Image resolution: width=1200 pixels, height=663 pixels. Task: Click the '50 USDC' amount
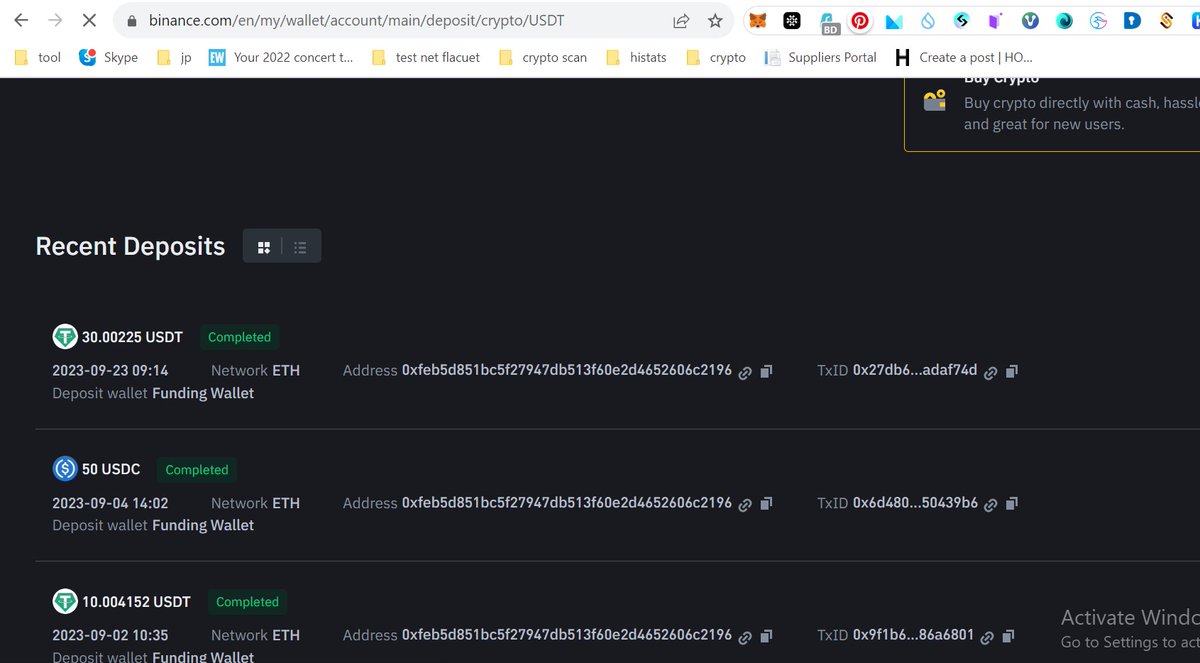[111, 469]
